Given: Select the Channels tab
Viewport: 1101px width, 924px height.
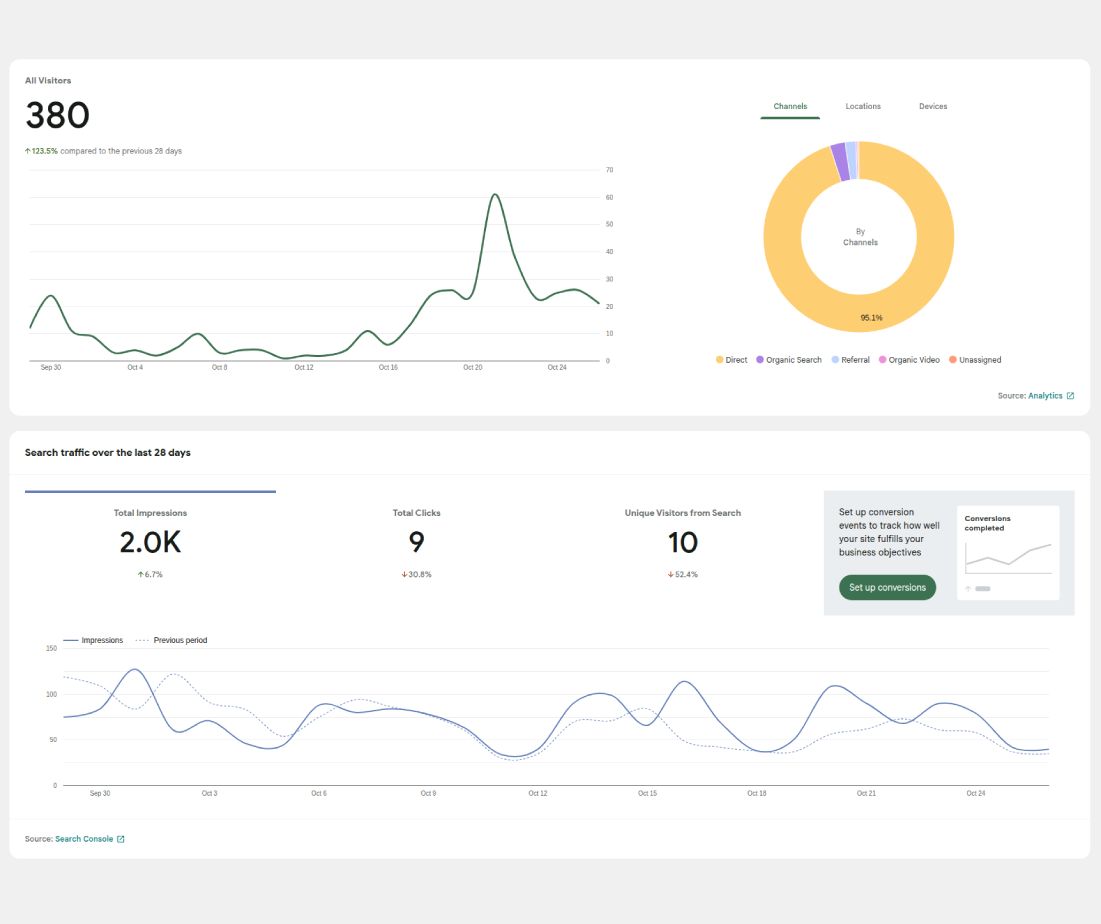Looking at the screenshot, I should pyautogui.click(x=790, y=106).
